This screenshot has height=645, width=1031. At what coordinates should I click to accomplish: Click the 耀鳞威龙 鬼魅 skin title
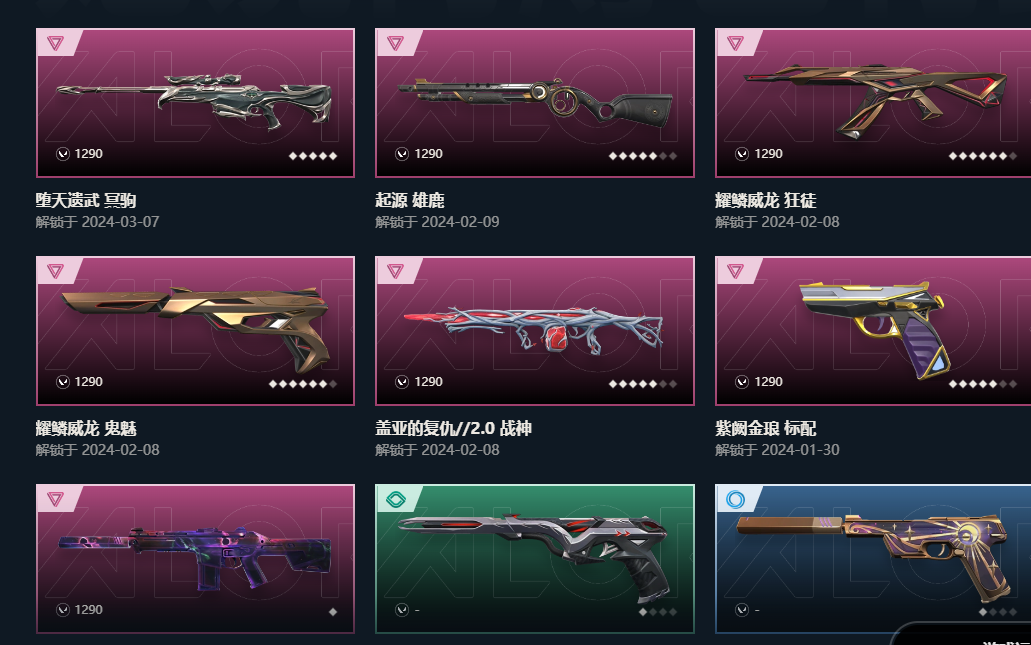[x=86, y=428]
